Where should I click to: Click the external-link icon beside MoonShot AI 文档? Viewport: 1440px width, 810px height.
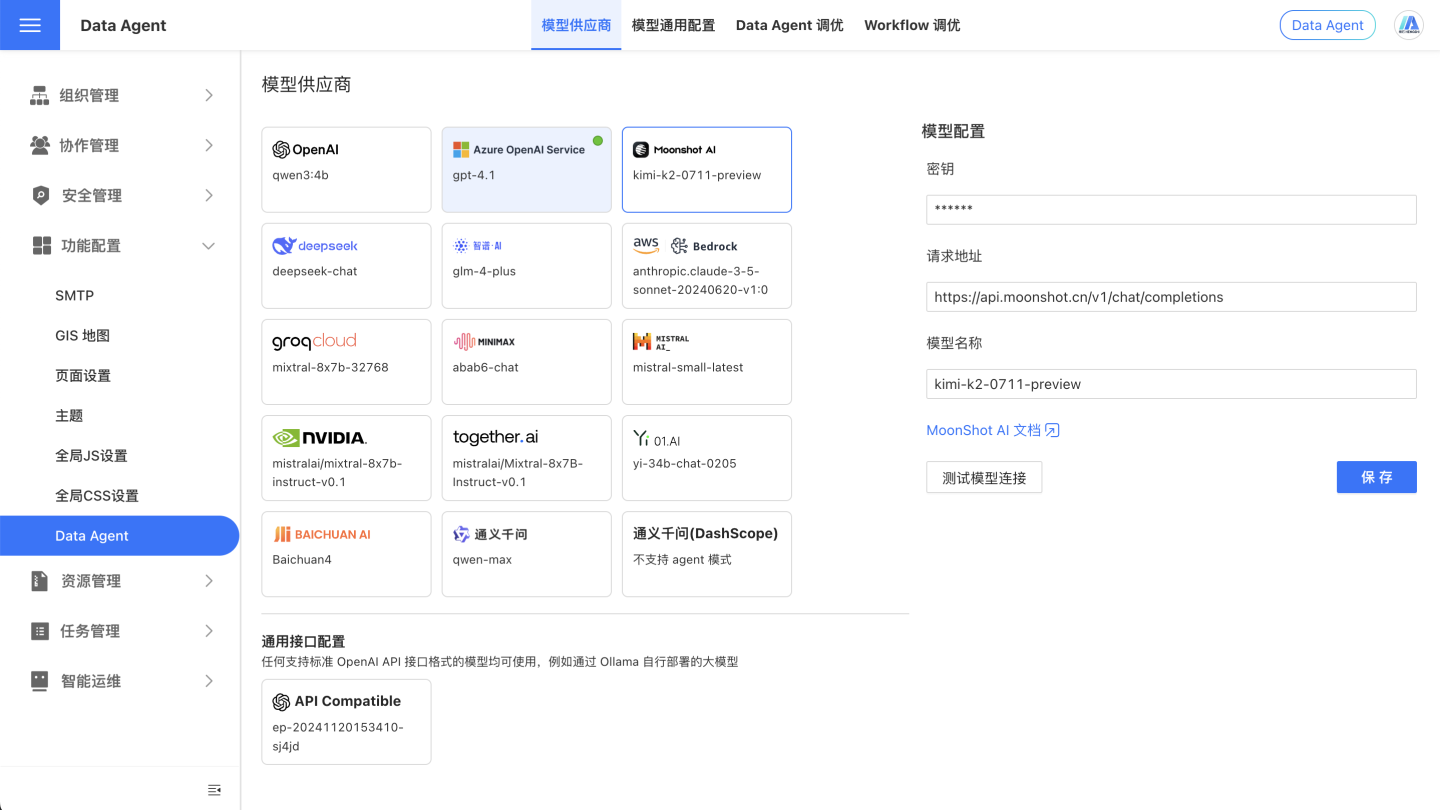[x=1051, y=429]
